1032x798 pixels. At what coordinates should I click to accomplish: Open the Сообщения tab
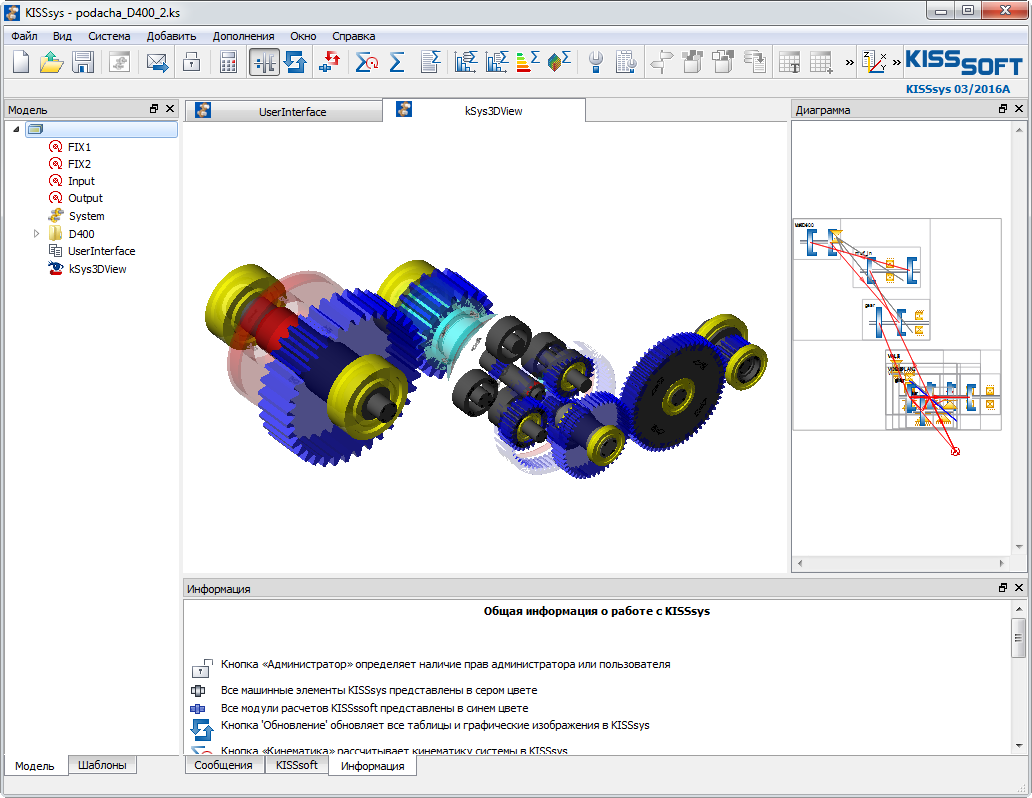click(x=224, y=765)
